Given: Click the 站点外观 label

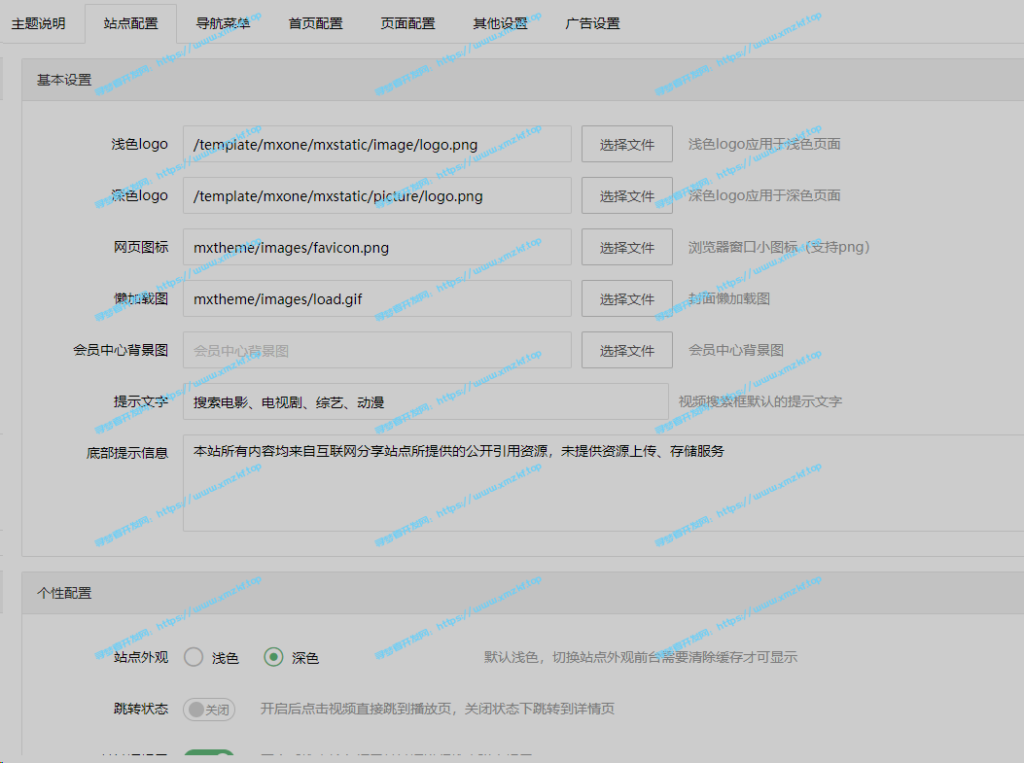Looking at the screenshot, I should [140, 657].
